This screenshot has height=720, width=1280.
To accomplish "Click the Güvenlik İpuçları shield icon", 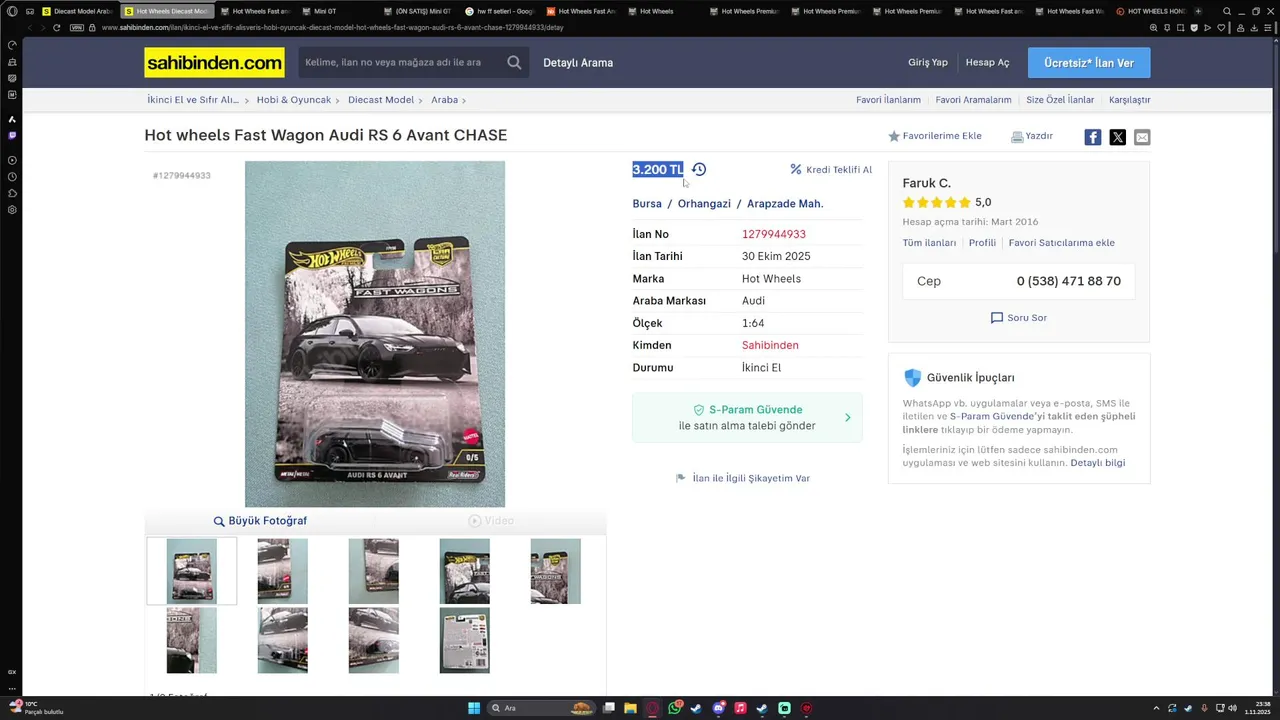I will pos(912,378).
